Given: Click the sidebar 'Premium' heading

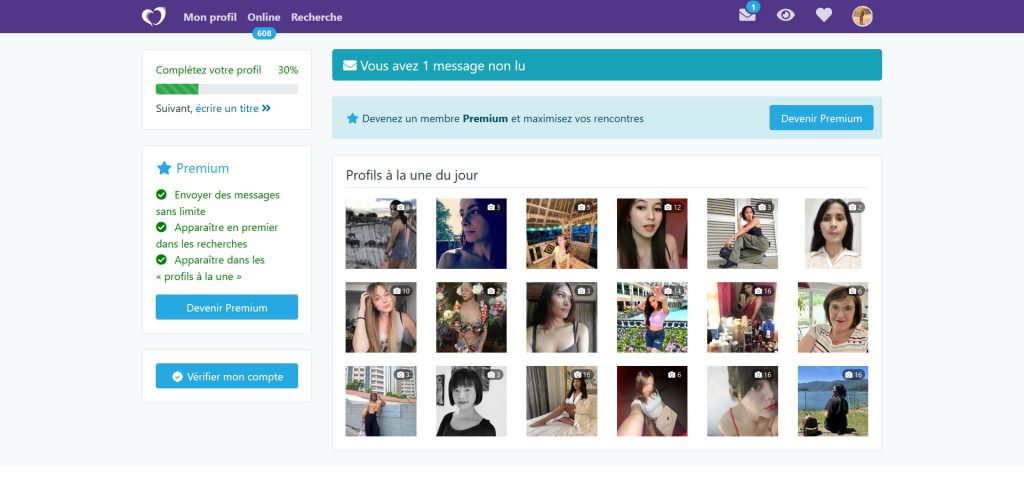Looking at the screenshot, I should tap(202, 168).
